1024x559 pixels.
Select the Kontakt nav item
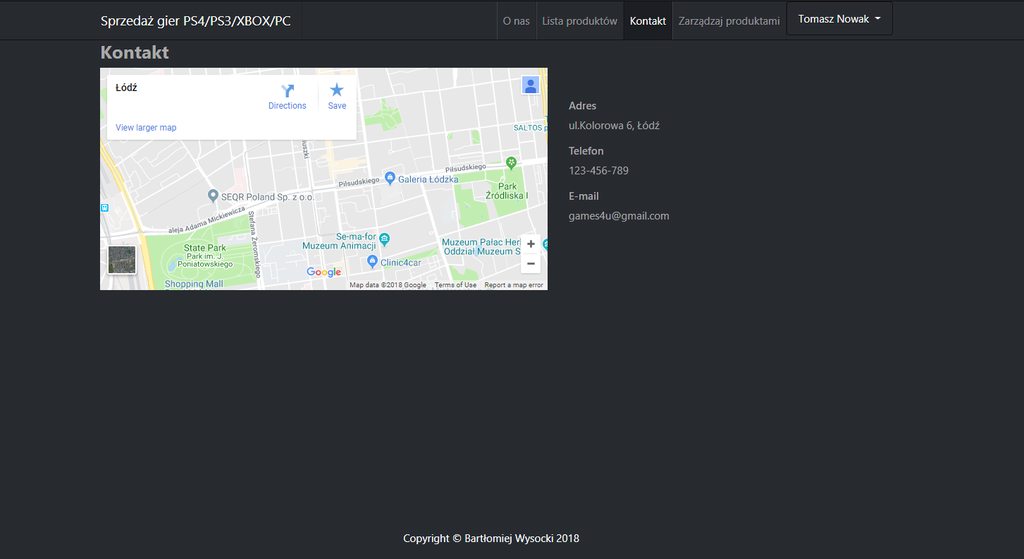point(648,21)
